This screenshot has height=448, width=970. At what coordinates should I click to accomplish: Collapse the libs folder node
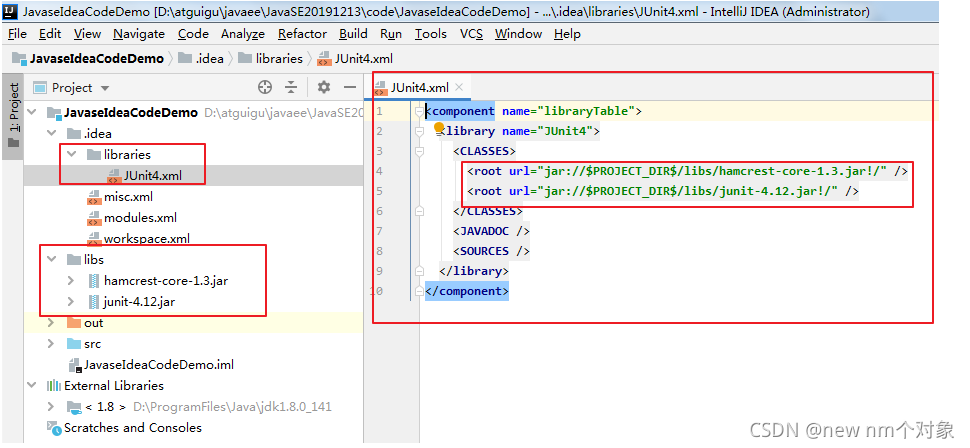[x=51, y=259]
